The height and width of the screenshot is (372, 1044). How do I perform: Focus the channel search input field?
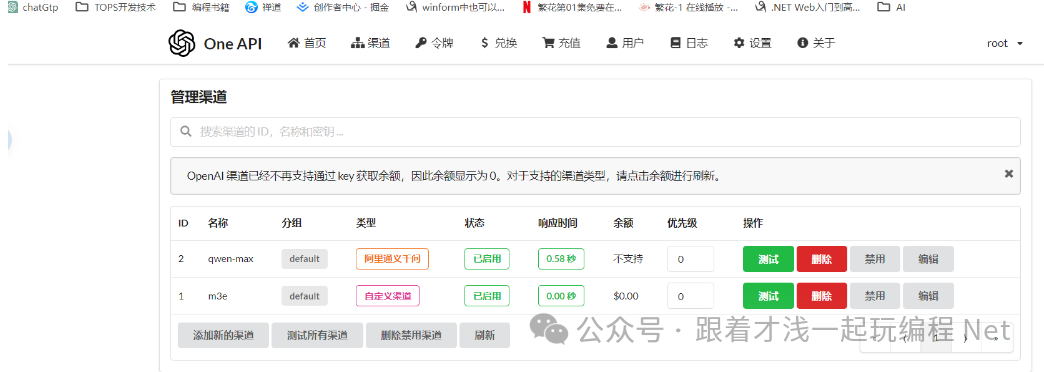(x=595, y=132)
